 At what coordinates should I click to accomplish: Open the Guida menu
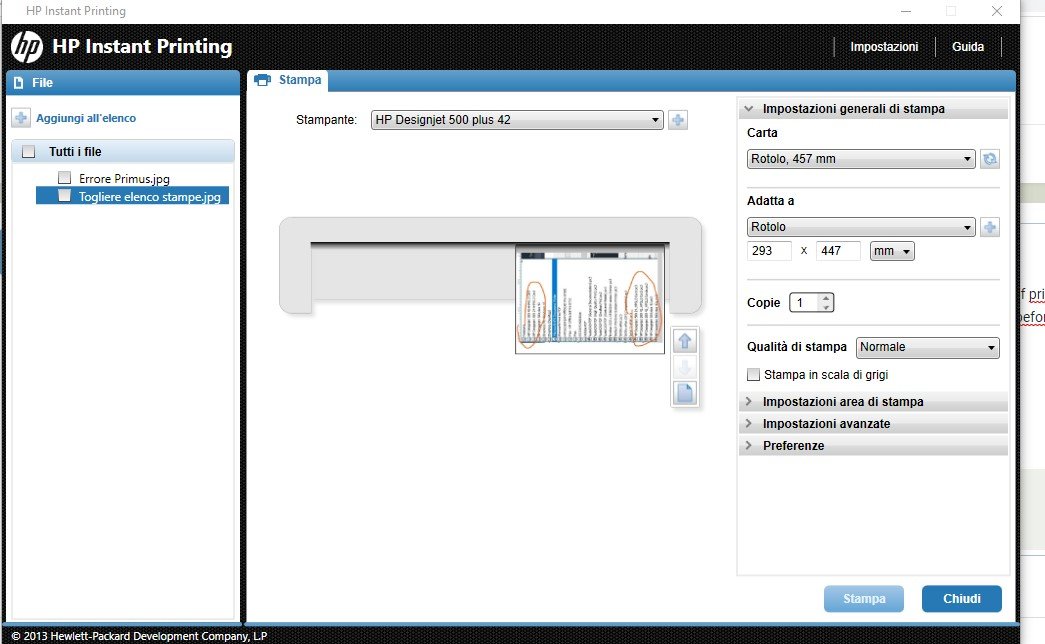coord(968,47)
